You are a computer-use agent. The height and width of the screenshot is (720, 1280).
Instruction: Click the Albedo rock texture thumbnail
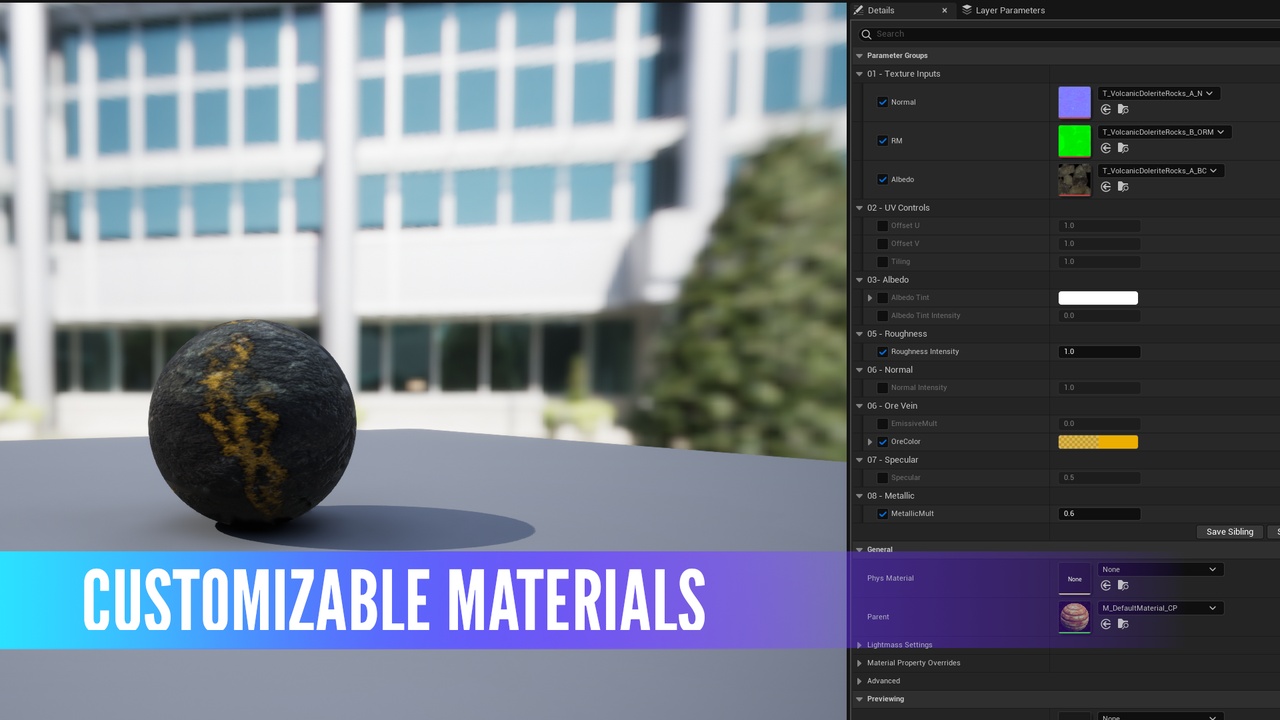click(1075, 180)
